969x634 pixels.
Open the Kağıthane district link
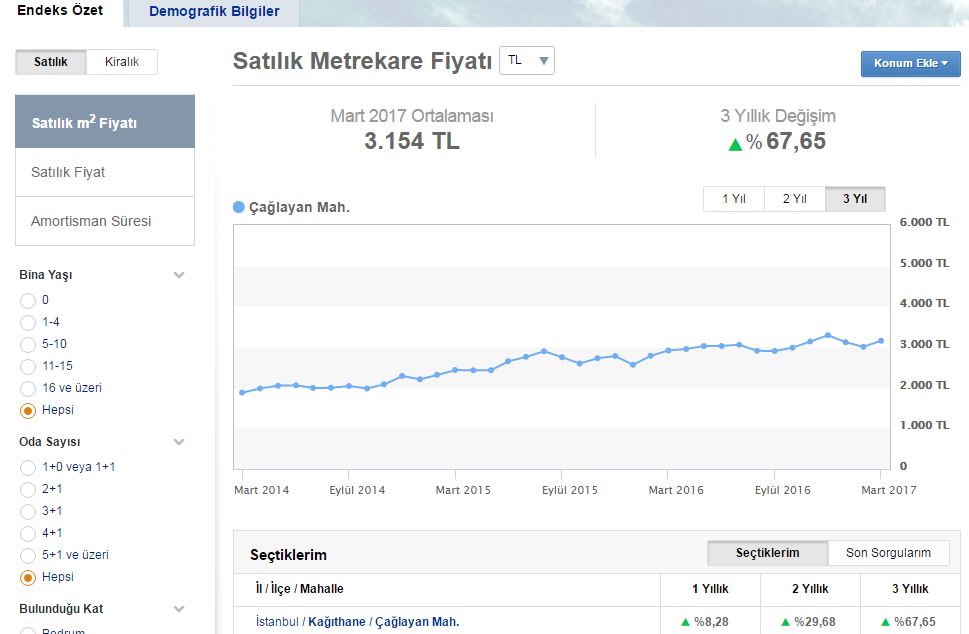coord(338,622)
